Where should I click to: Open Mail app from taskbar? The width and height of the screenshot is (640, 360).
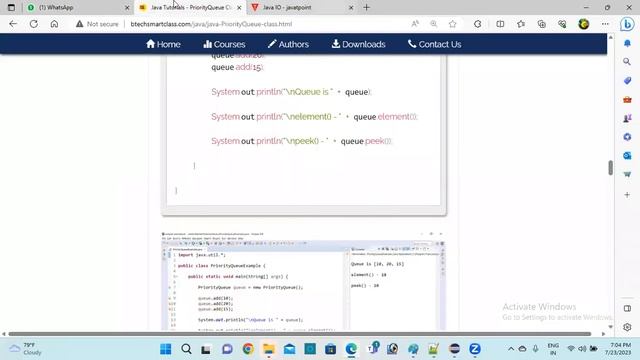pyautogui.click(x=289, y=349)
